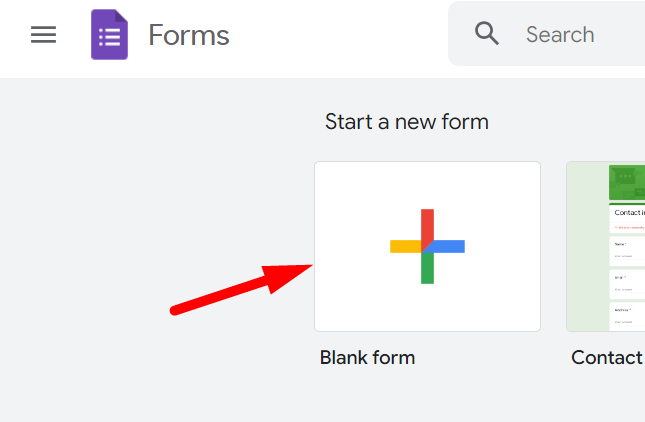
Task: Click the yellow left arm of the plus
Action: point(403,246)
